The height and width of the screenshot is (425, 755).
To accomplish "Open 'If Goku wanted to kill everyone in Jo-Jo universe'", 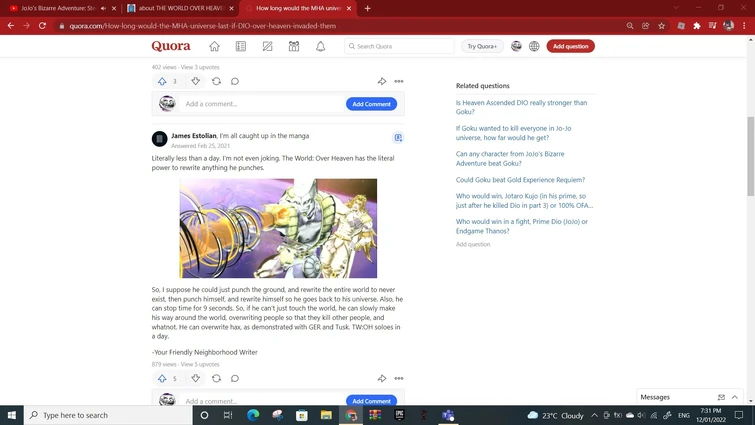I will tap(513, 133).
